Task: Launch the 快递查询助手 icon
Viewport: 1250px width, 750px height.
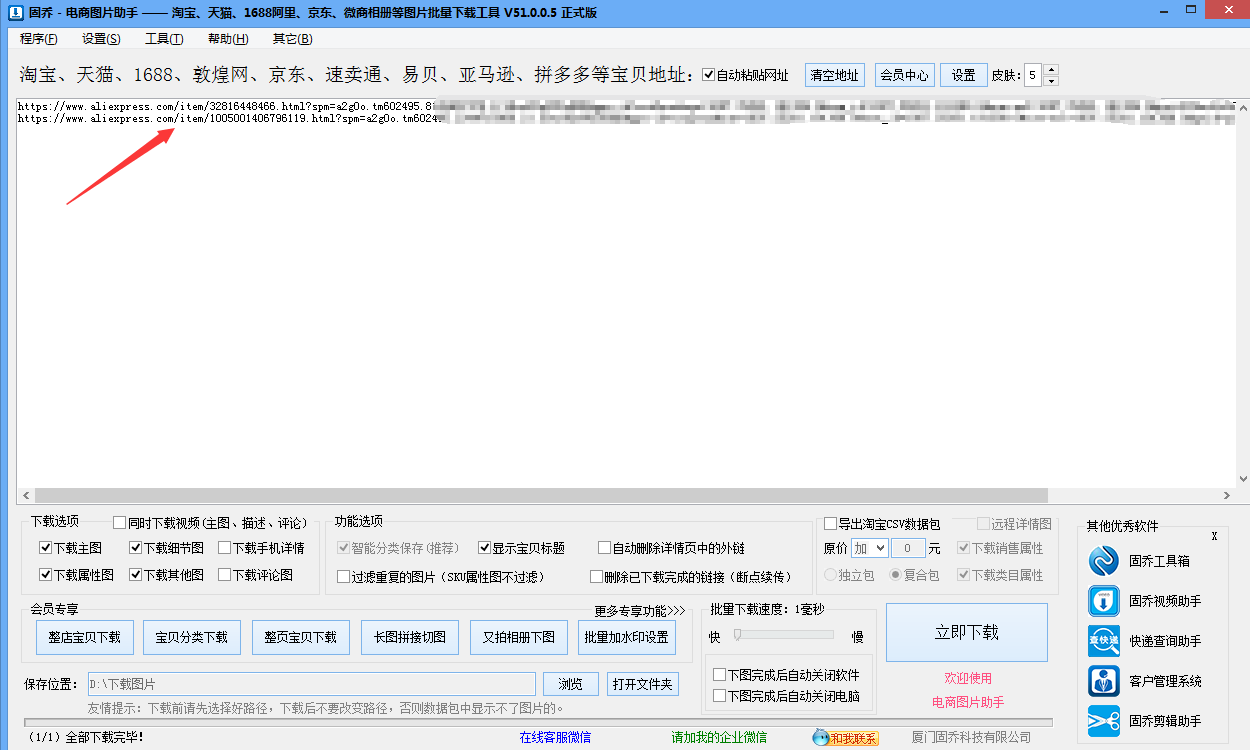Action: (x=1104, y=641)
